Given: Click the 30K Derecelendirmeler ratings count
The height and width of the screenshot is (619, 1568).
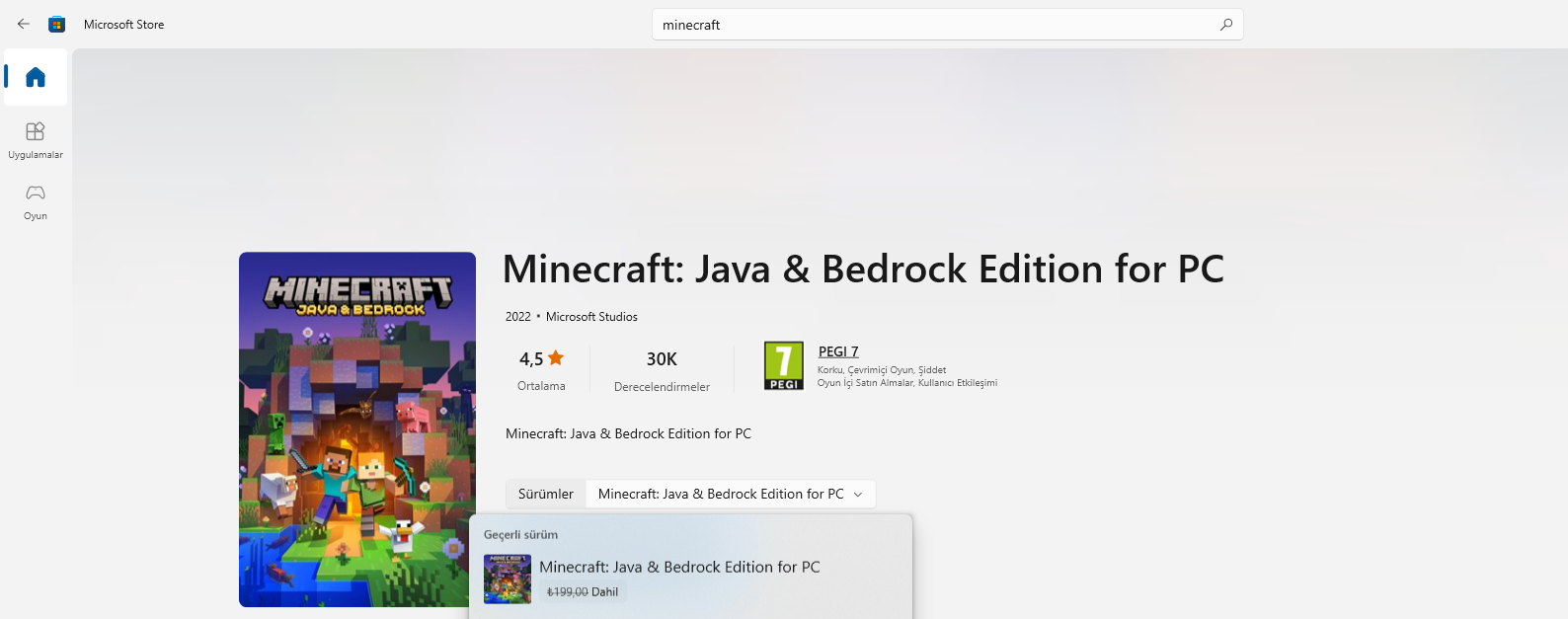Looking at the screenshot, I should click(x=662, y=370).
